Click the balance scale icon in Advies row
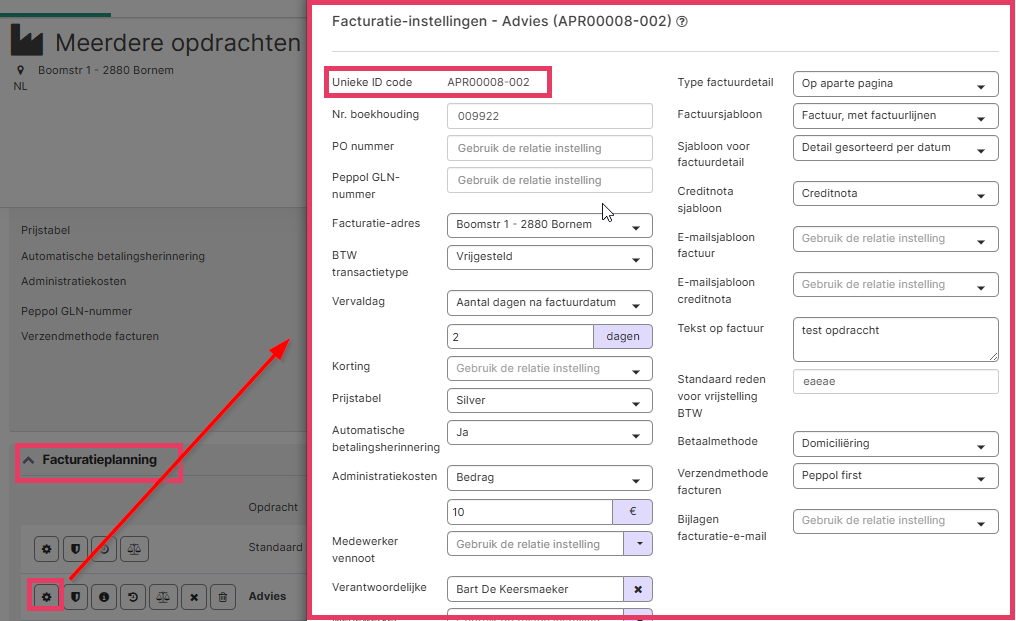The image size is (1016, 621). tap(163, 596)
